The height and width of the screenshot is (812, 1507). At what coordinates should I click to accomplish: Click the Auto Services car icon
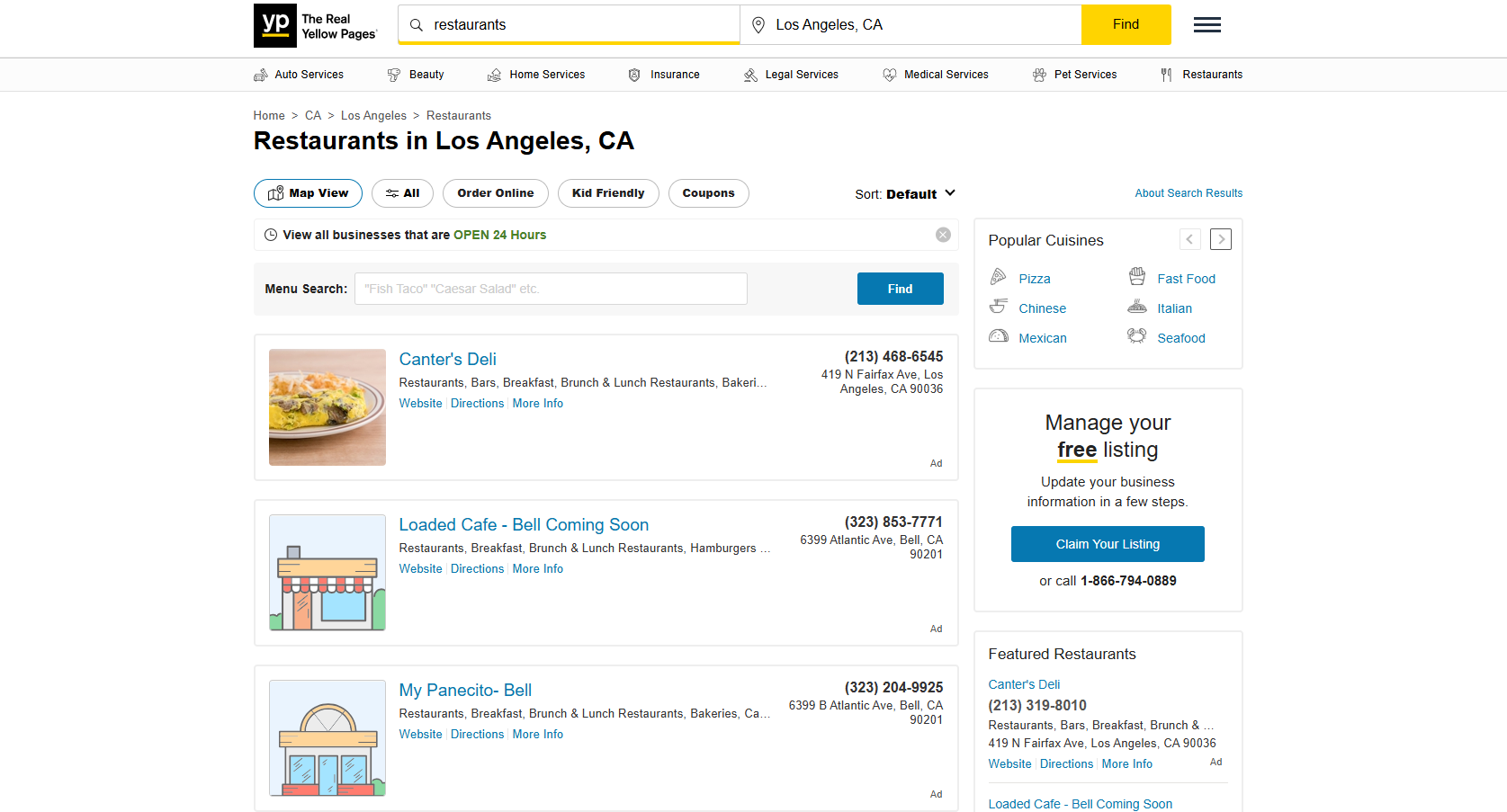click(261, 75)
